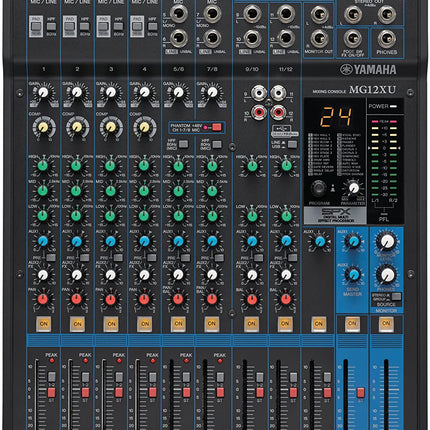This screenshot has height=430, width=430.
Task: Turn the SEND MASTER AUX2 knob
Action: (x=353, y=275)
